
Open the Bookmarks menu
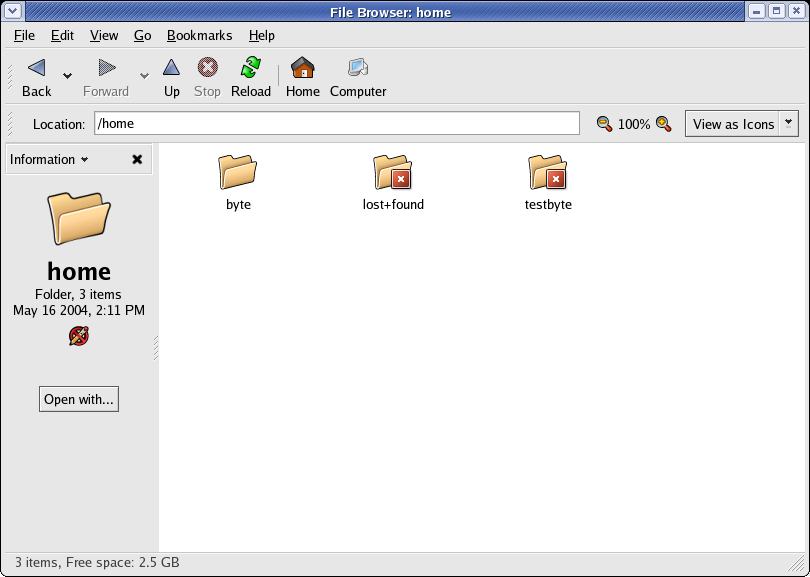(199, 36)
